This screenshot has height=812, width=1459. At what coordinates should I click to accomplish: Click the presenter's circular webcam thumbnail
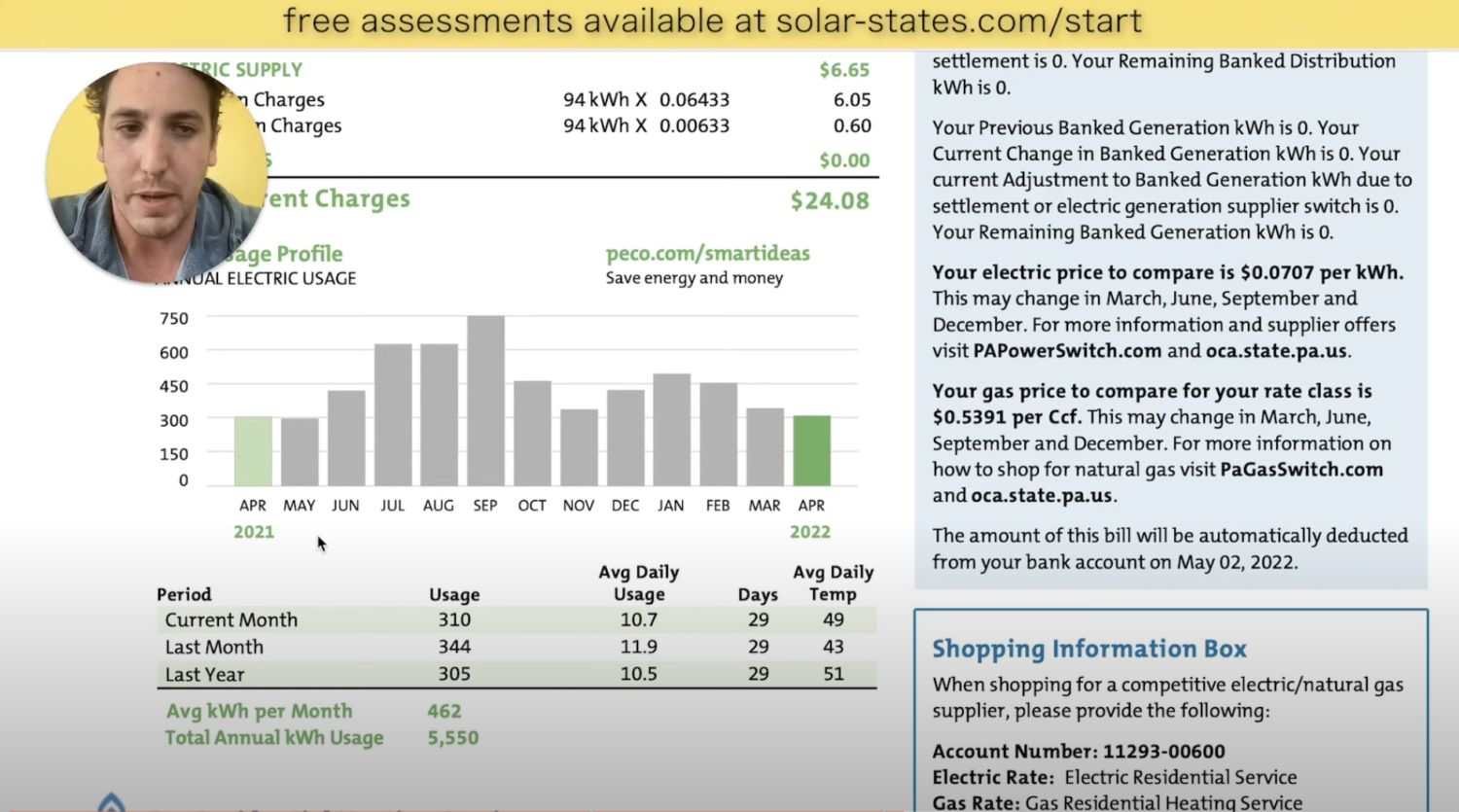[x=156, y=173]
